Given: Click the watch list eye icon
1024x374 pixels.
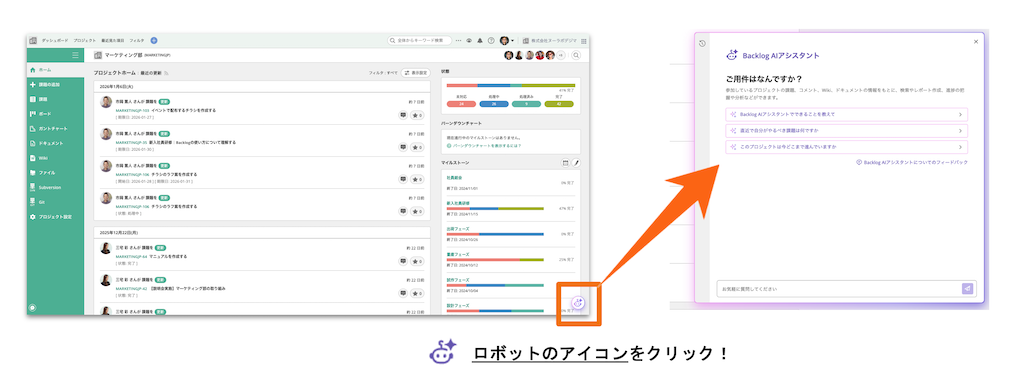Looking at the screenshot, I should 469,40.
